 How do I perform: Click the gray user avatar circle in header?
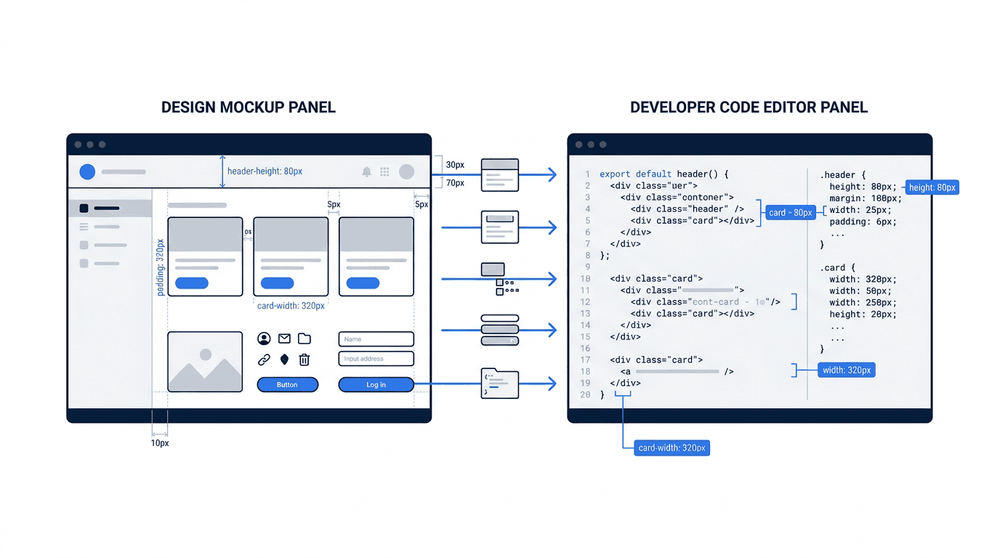tap(406, 172)
